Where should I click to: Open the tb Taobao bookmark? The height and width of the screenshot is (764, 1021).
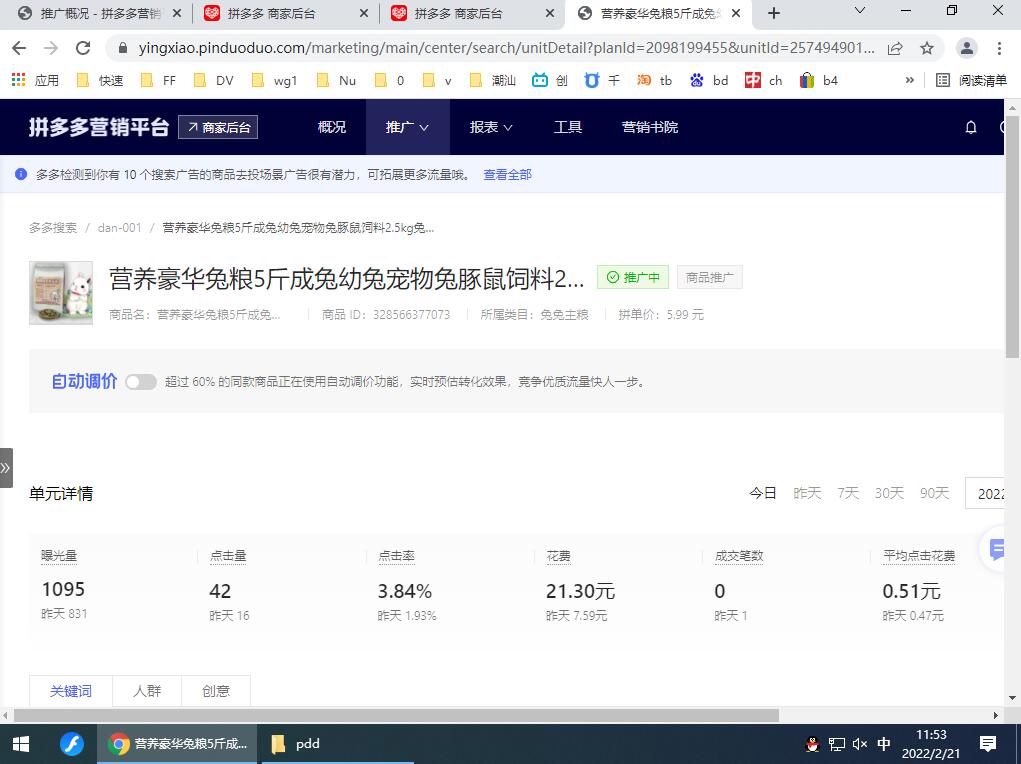pyautogui.click(x=654, y=80)
